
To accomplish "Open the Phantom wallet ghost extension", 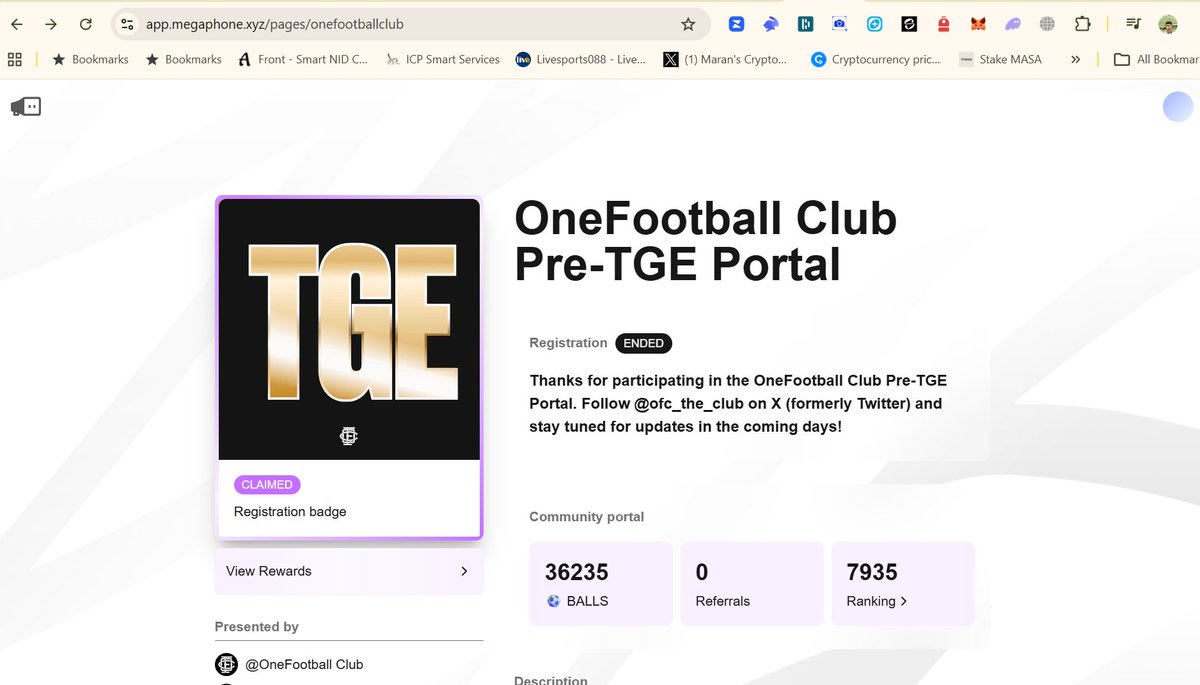I will [1012, 24].
